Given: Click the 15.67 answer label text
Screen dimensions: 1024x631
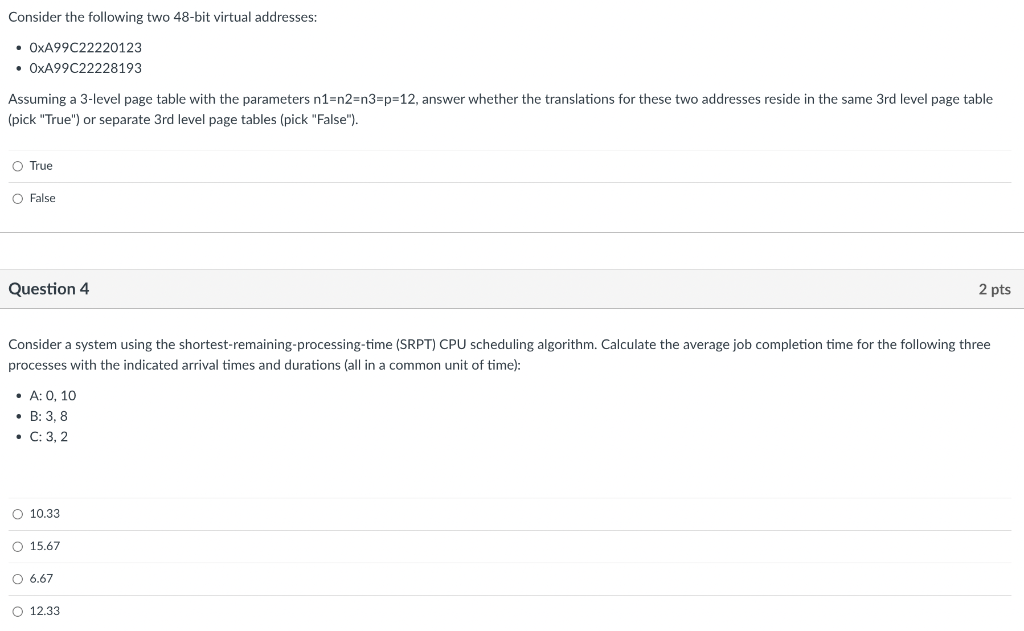Looking at the screenshot, I should 45,546.
